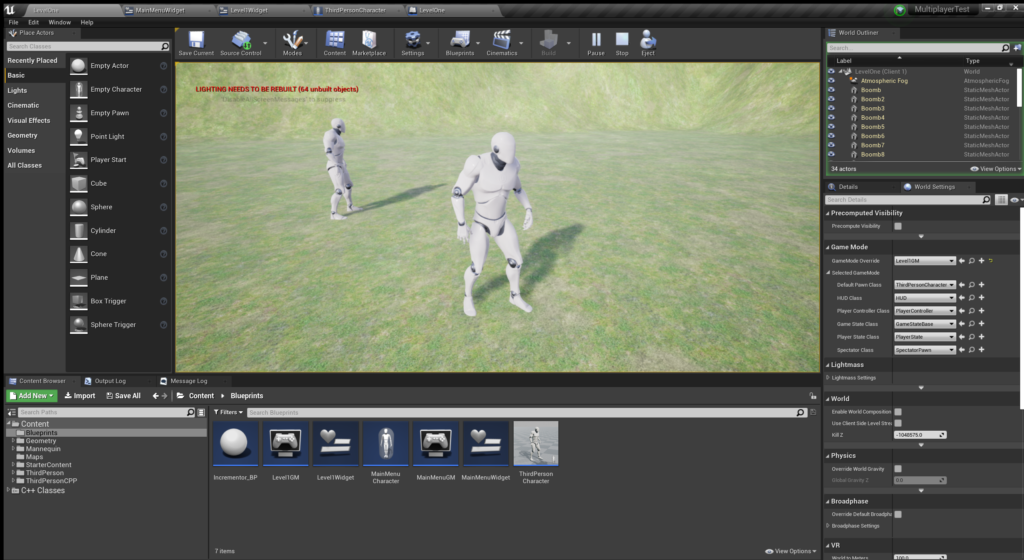Click the Save Current toolbar icon
The height and width of the screenshot is (560, 1024).
(x=196, y=43)
